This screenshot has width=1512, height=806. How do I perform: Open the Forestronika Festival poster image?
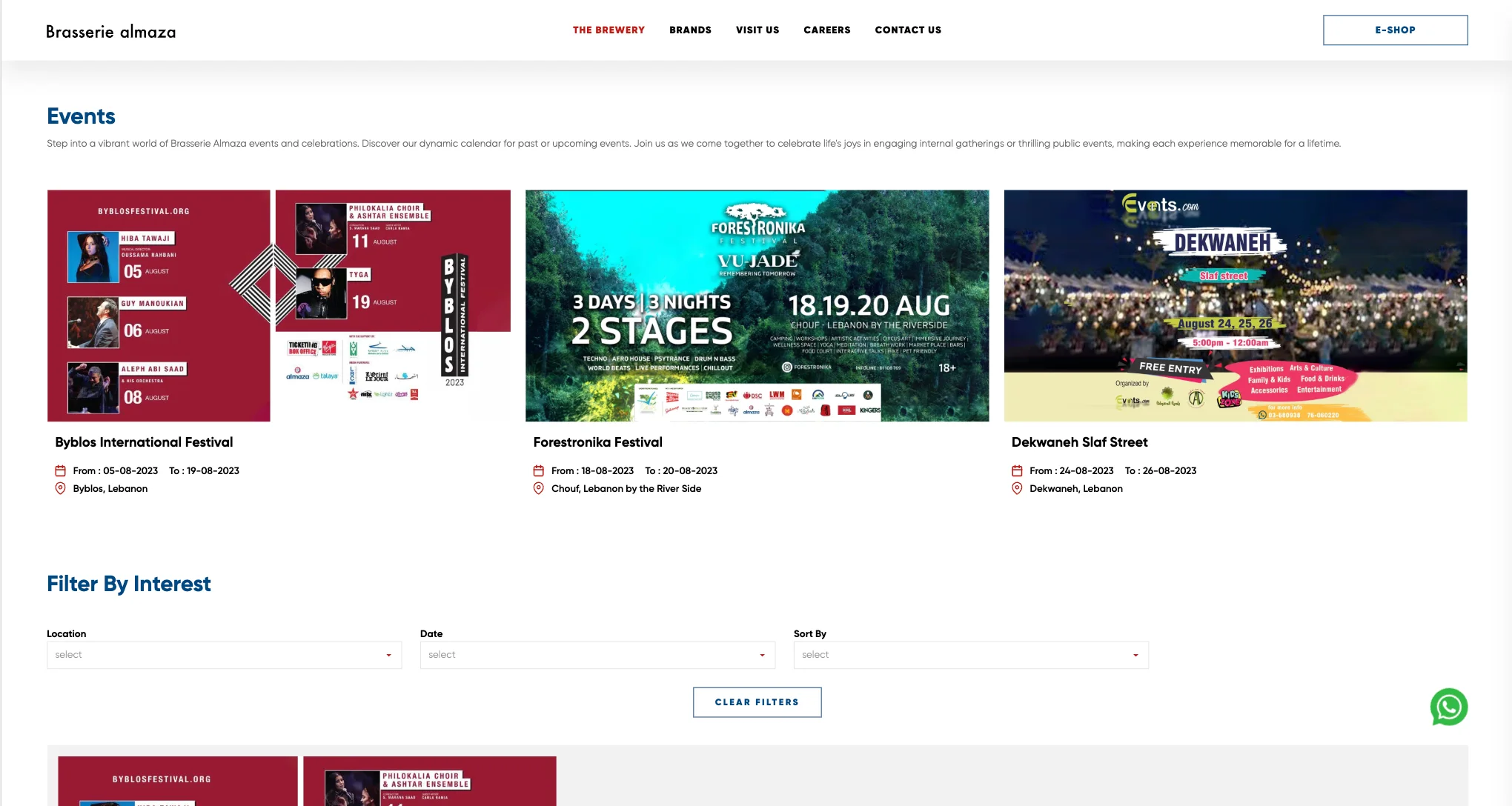coord(757,306)
